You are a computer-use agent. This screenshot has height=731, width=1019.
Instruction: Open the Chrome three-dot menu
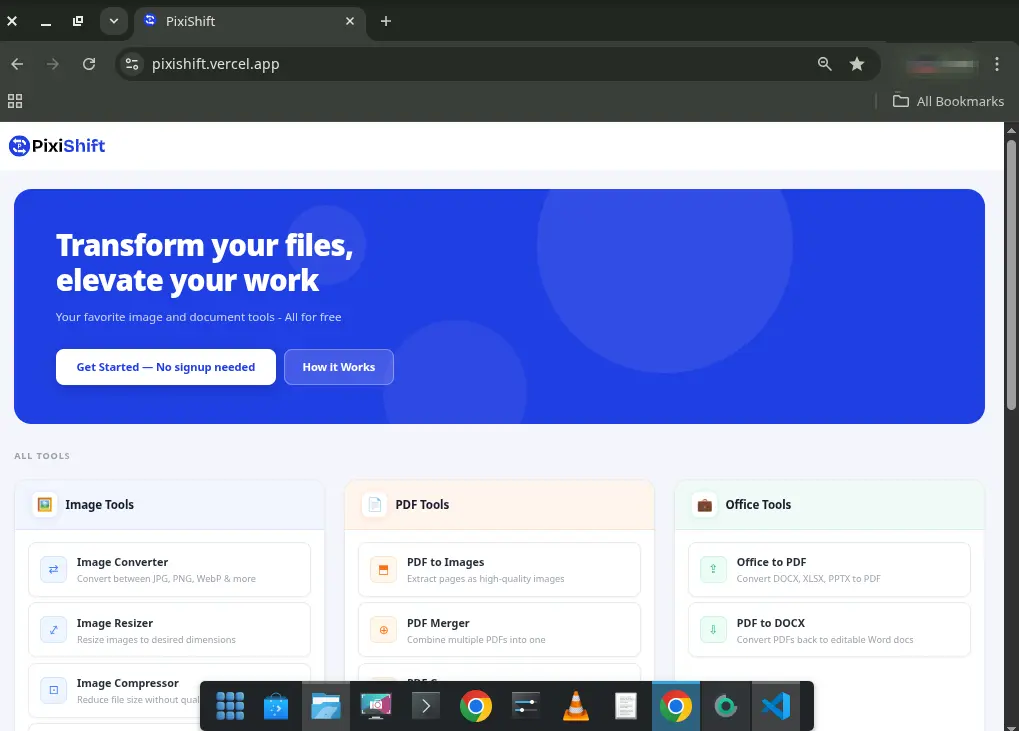coord(997,64)
